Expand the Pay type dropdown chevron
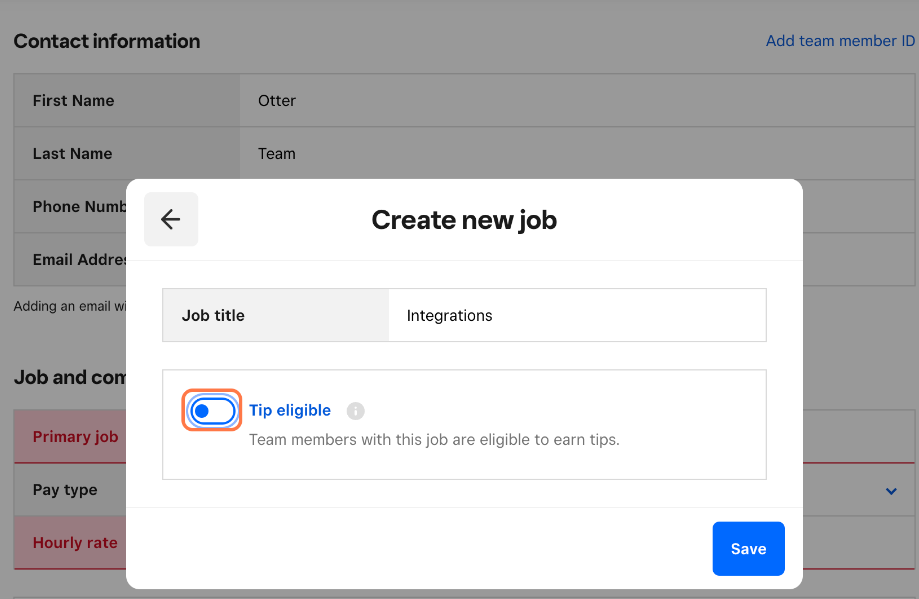The height and width of the screenshot is (599, 919). pyautogui.click(x=891, y=491)
